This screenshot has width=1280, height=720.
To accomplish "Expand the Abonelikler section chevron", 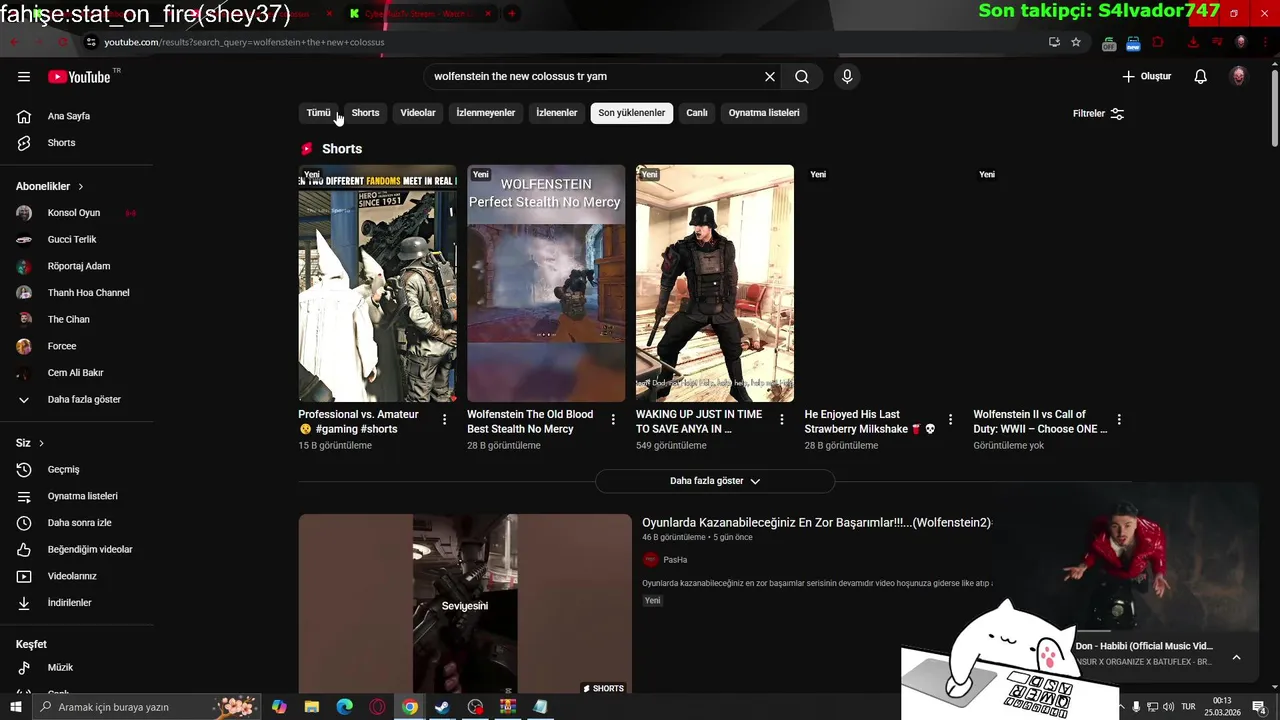I will [x=81, y=187].
